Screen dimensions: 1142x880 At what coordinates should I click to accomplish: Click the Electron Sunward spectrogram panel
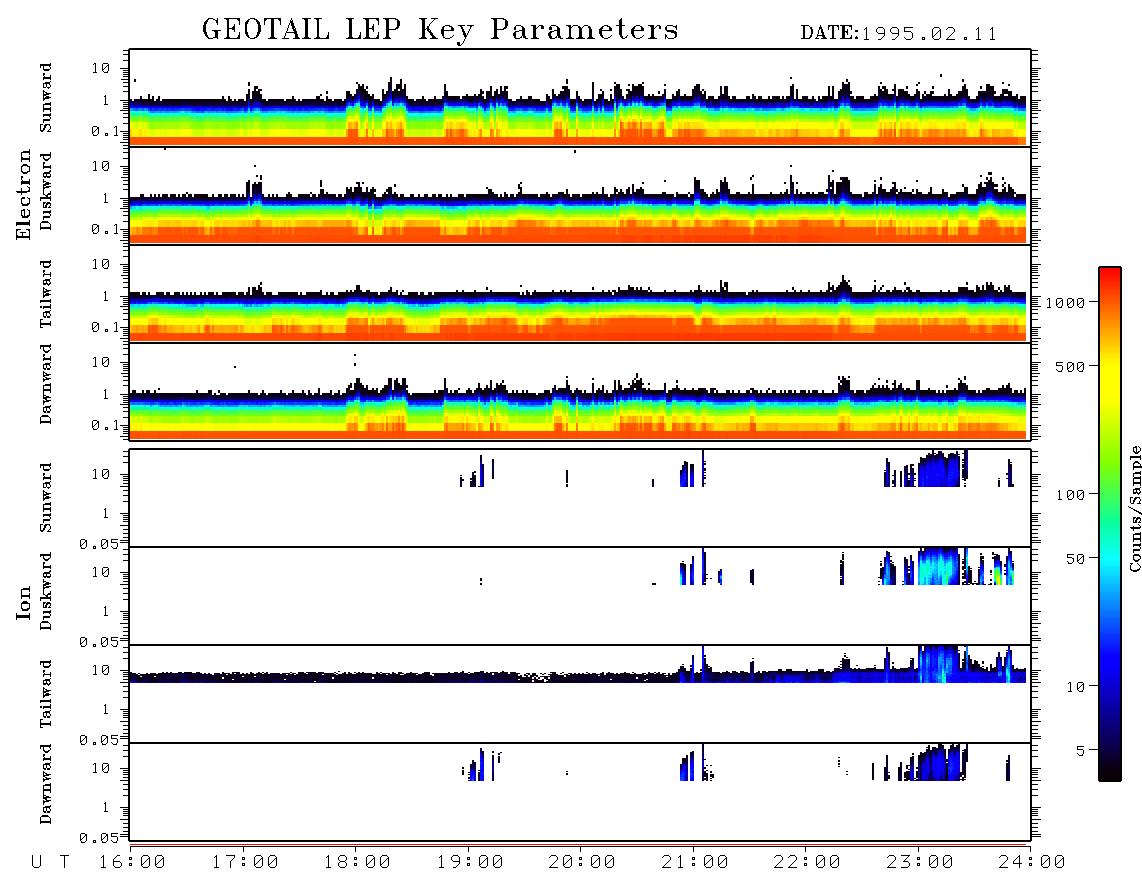[x=580, y=98]
